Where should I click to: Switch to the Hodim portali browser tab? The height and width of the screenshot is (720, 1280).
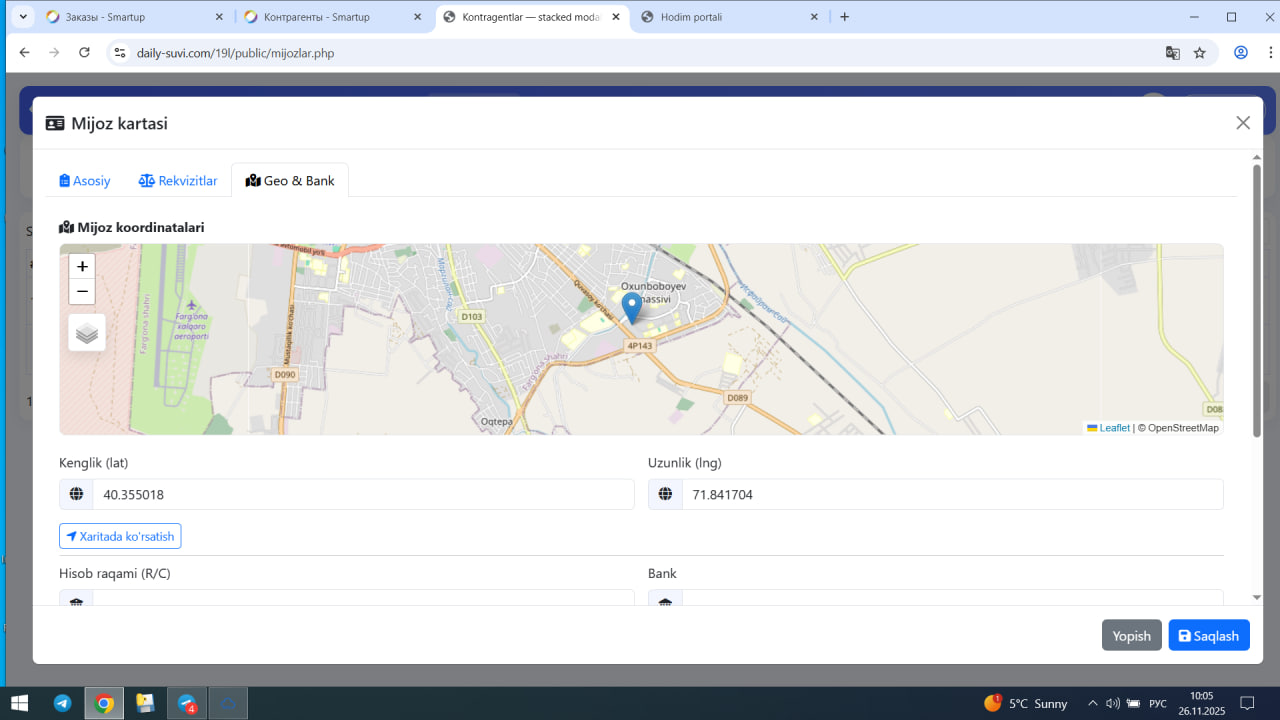point(731,17)
